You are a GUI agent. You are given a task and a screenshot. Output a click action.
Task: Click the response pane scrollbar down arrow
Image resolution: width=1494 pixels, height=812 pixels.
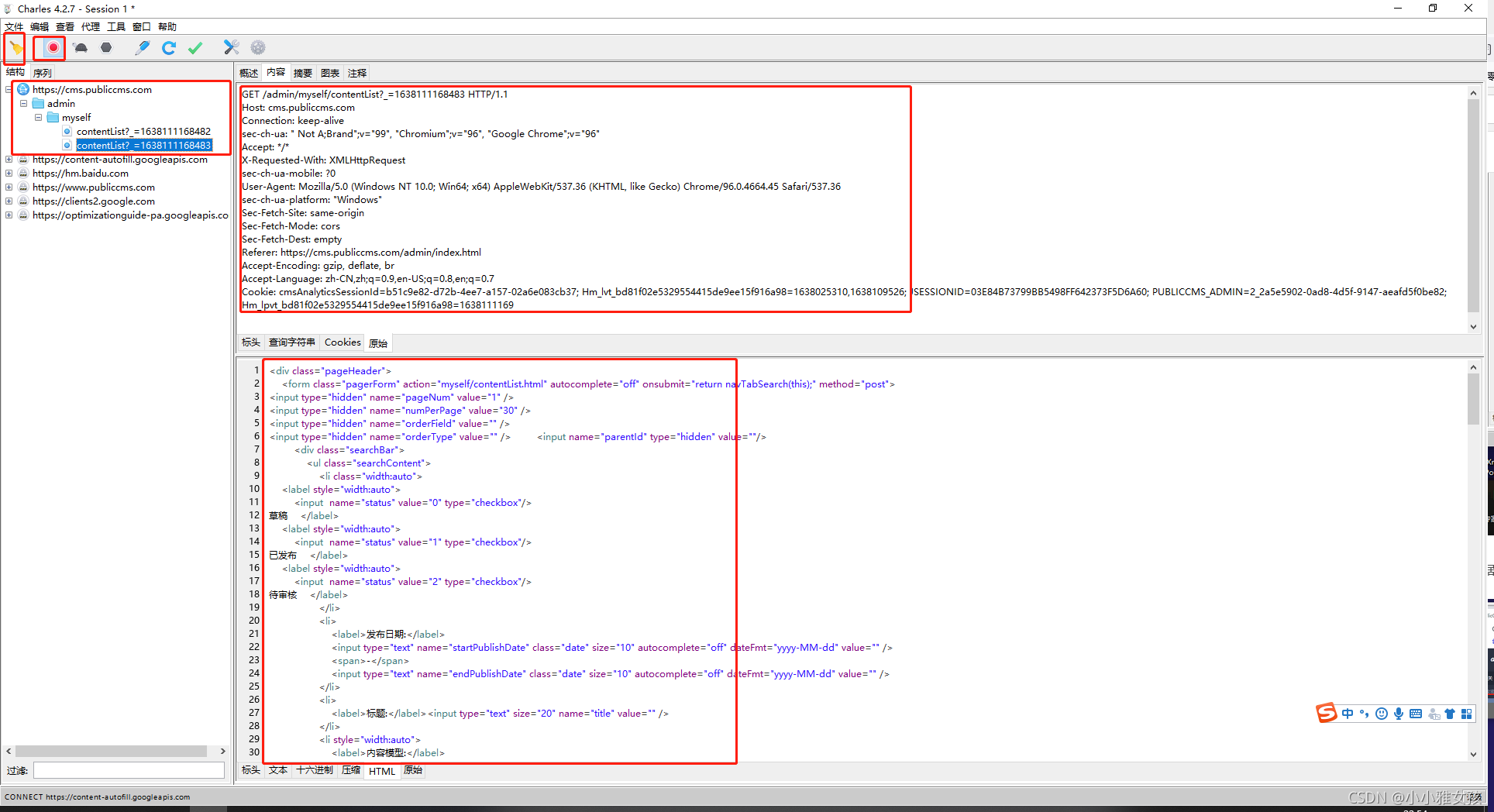tap(1473, 754)
